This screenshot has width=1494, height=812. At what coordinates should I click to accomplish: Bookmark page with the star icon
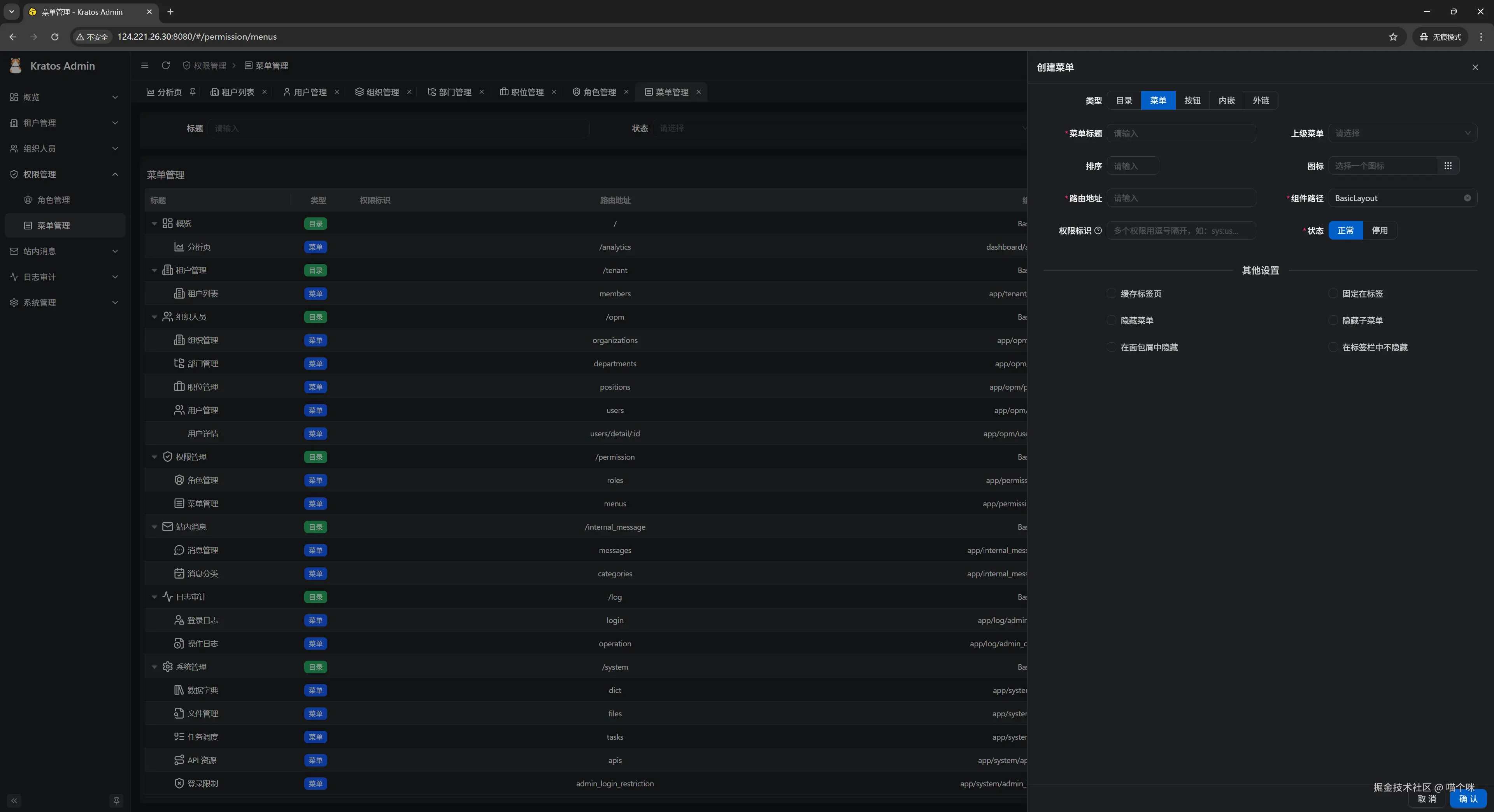[1392, 37]
